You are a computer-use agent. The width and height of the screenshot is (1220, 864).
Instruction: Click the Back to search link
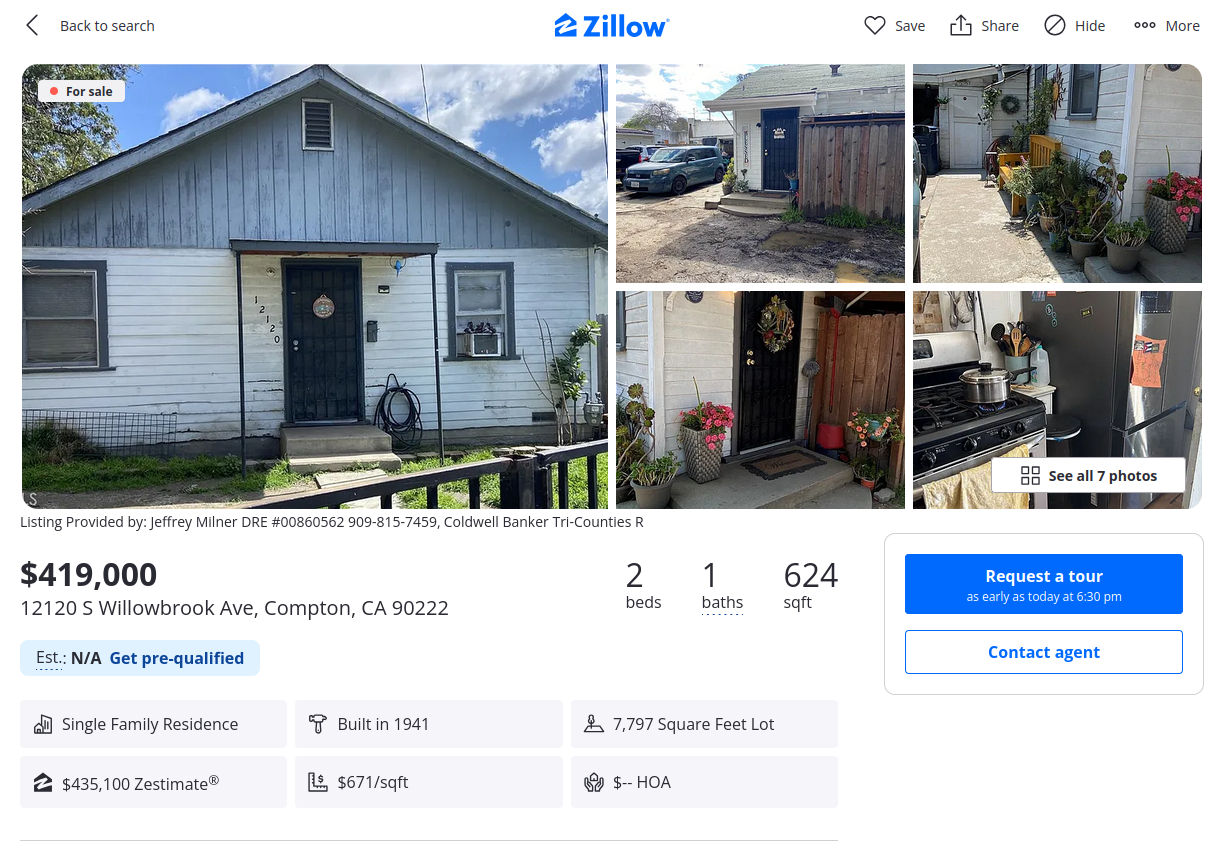107,26
